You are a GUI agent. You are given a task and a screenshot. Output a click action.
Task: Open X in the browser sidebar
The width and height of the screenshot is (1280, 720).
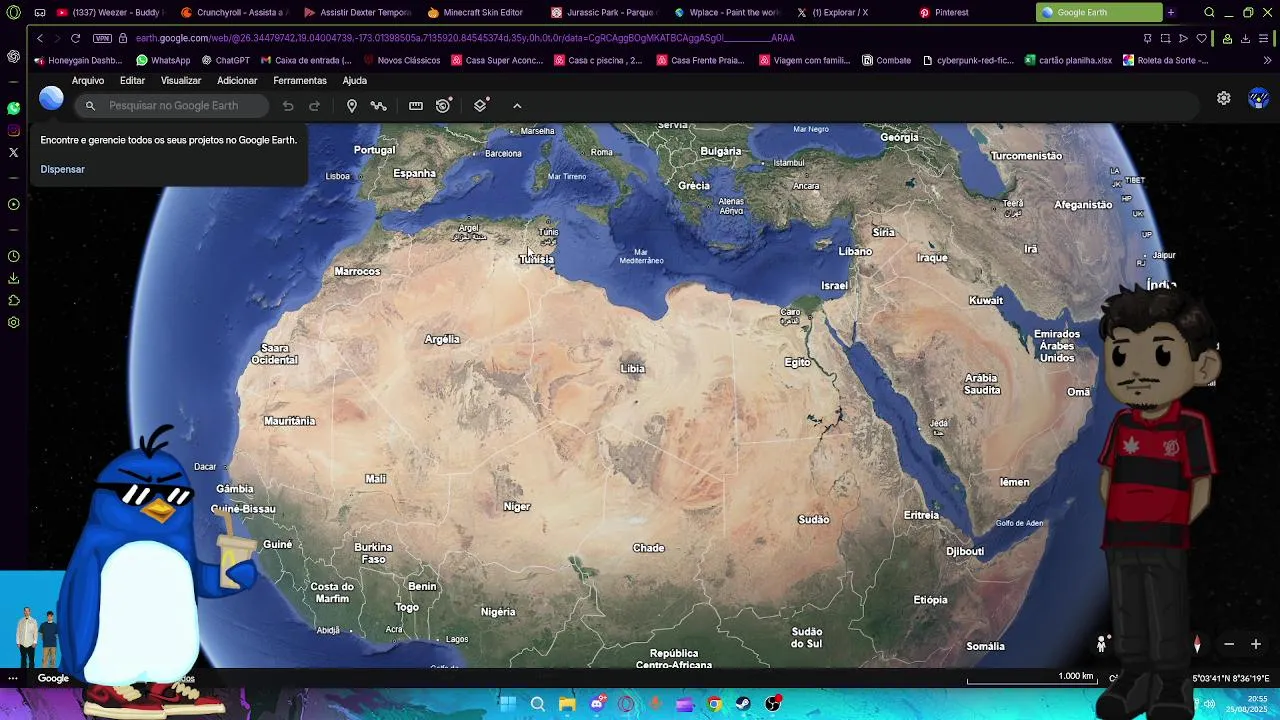coord(13,152)
